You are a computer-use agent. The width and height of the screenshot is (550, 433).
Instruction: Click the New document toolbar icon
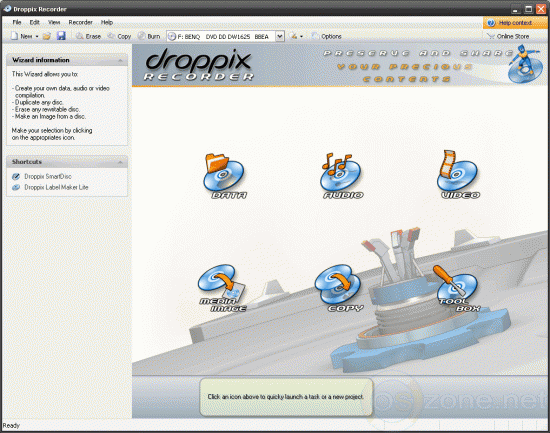tap(15, 36)
